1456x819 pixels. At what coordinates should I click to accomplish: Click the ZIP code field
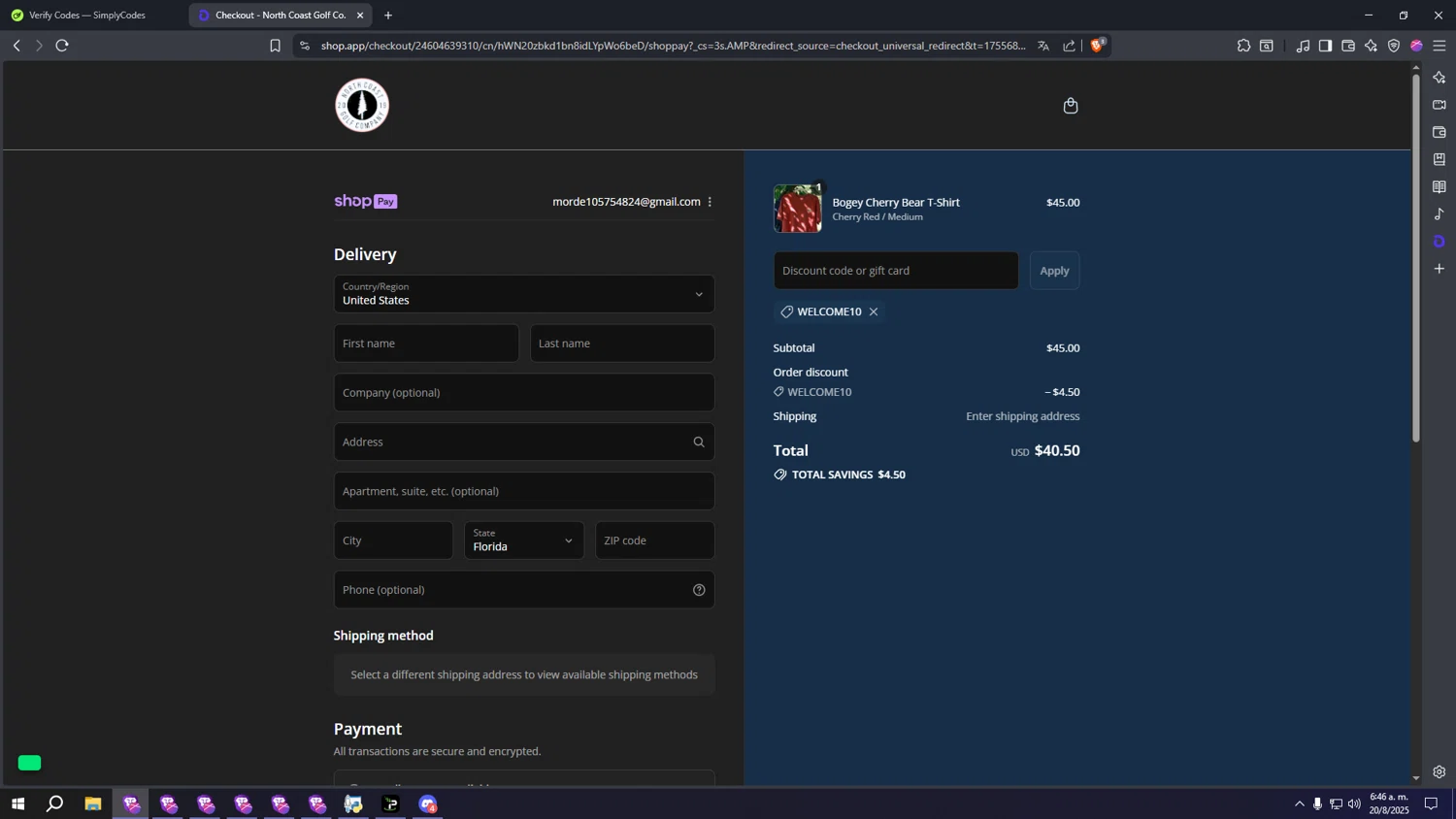pos(655,541)
